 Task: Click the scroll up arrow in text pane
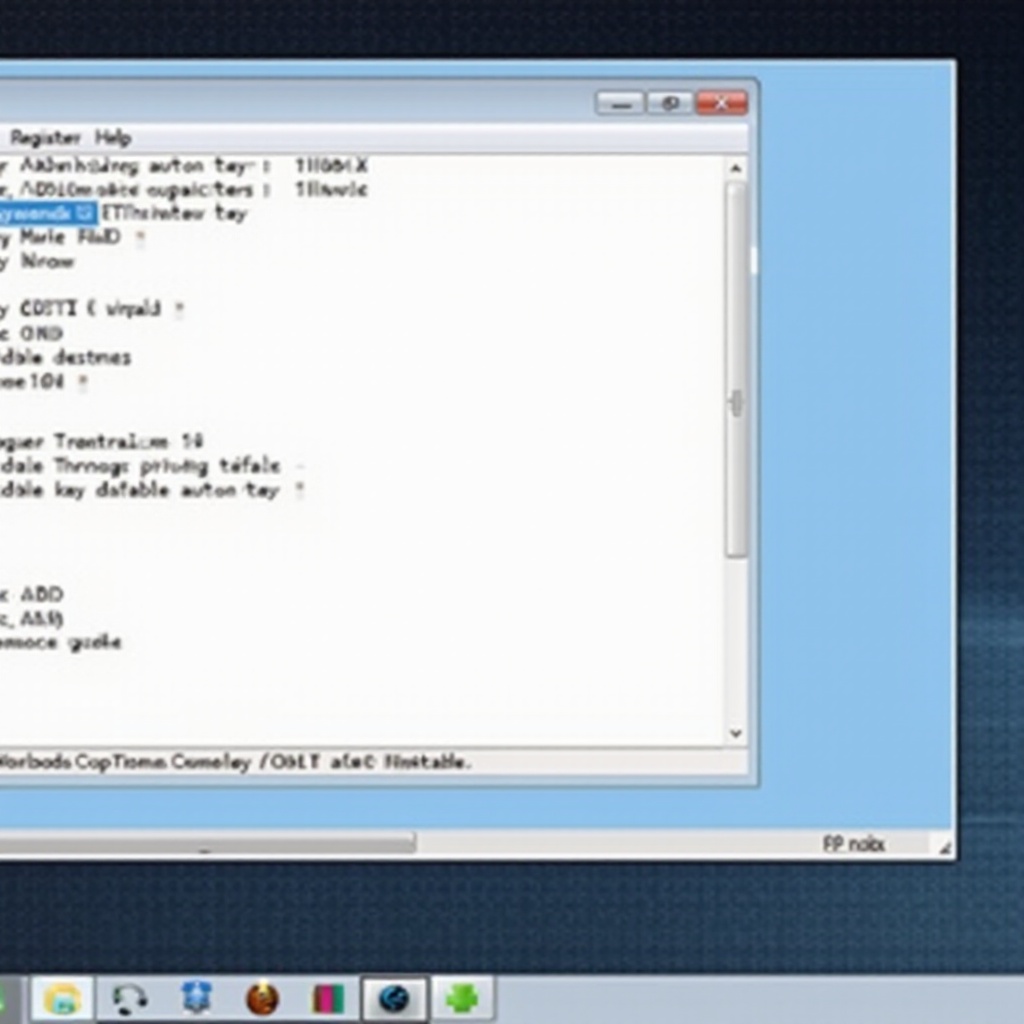(736, 169)
